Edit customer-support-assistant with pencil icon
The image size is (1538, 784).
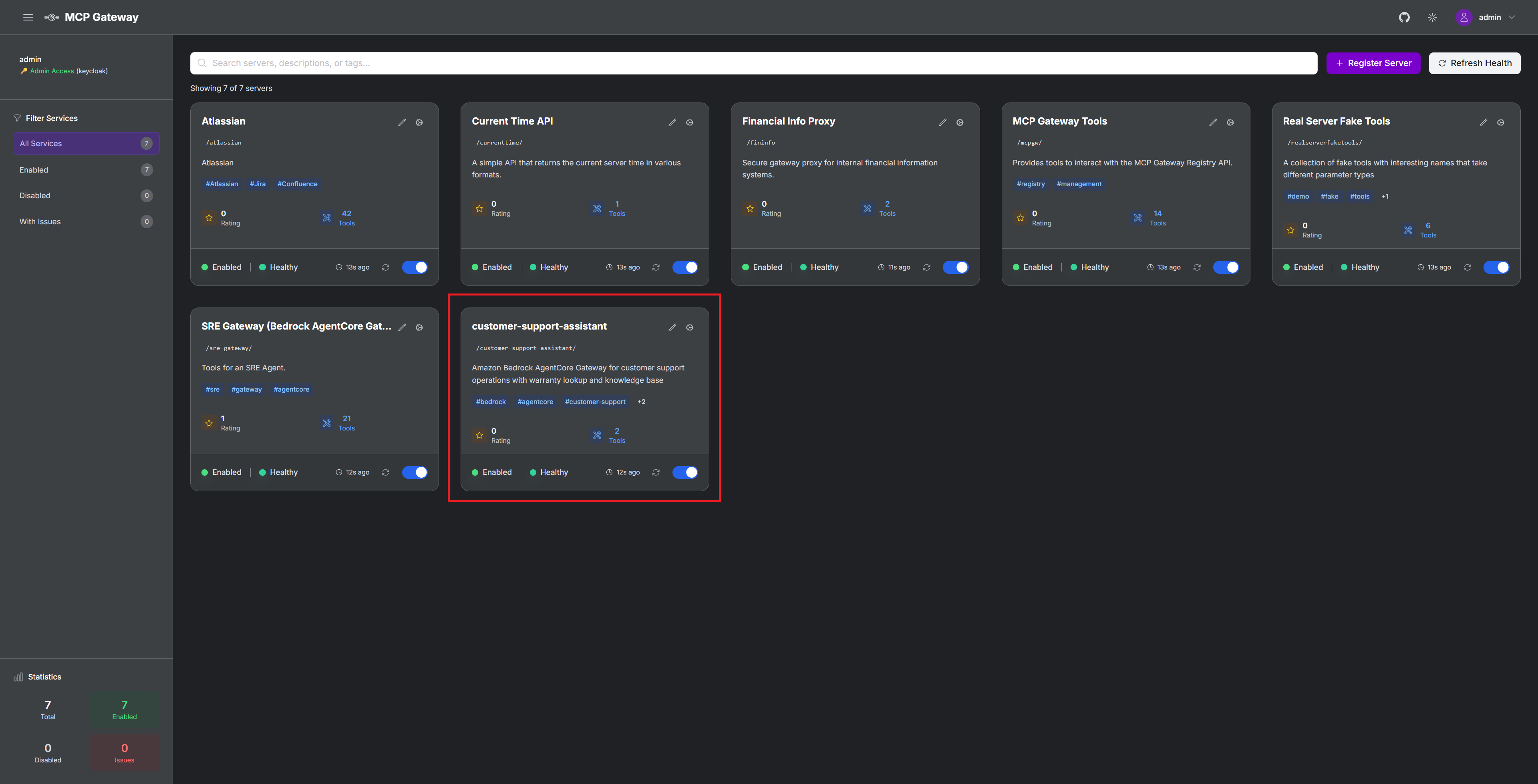(672, 327)
